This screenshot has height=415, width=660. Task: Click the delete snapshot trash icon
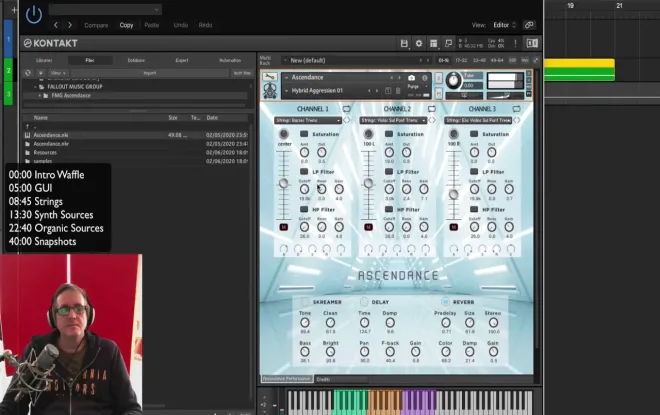click(x=398, y=91)
